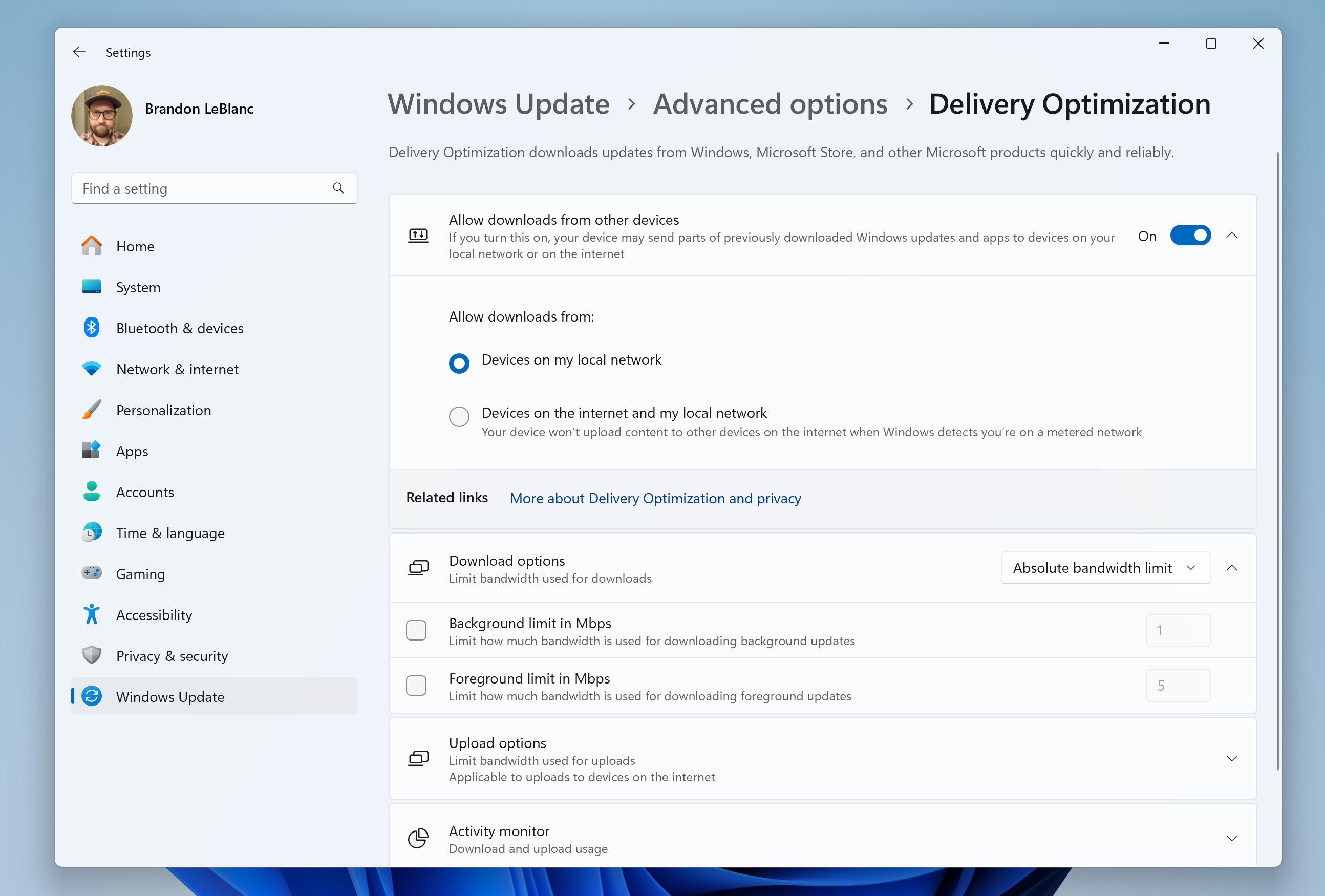Screen dimensions: 1325x896
Task: Open the Gaming controller icon
Action: (92, 573)
